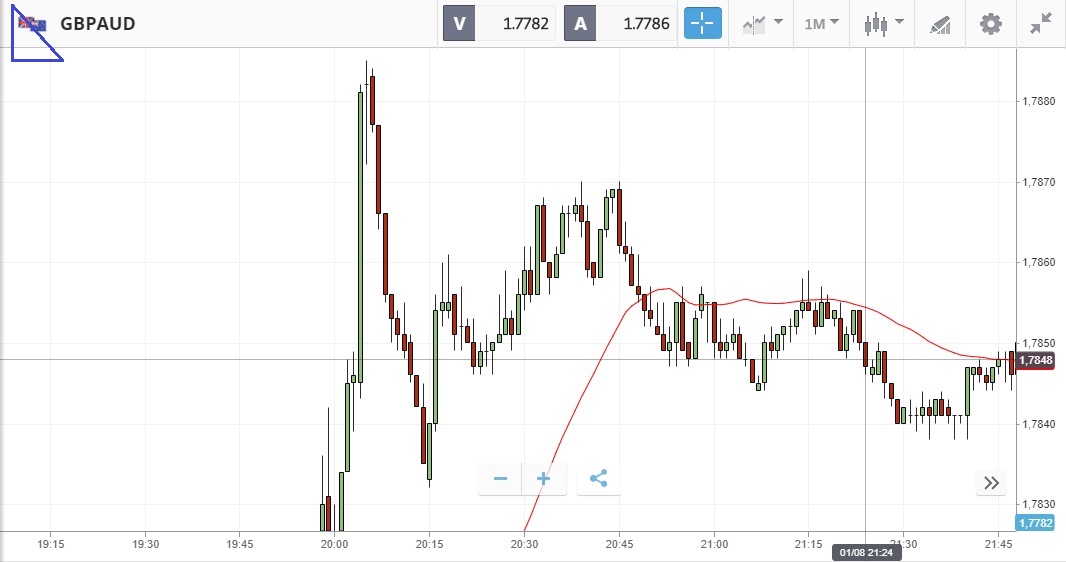Expand the 1M timeframe dropdown
The width and height of the screenshot is (1066, 562).
click(822, 23)
